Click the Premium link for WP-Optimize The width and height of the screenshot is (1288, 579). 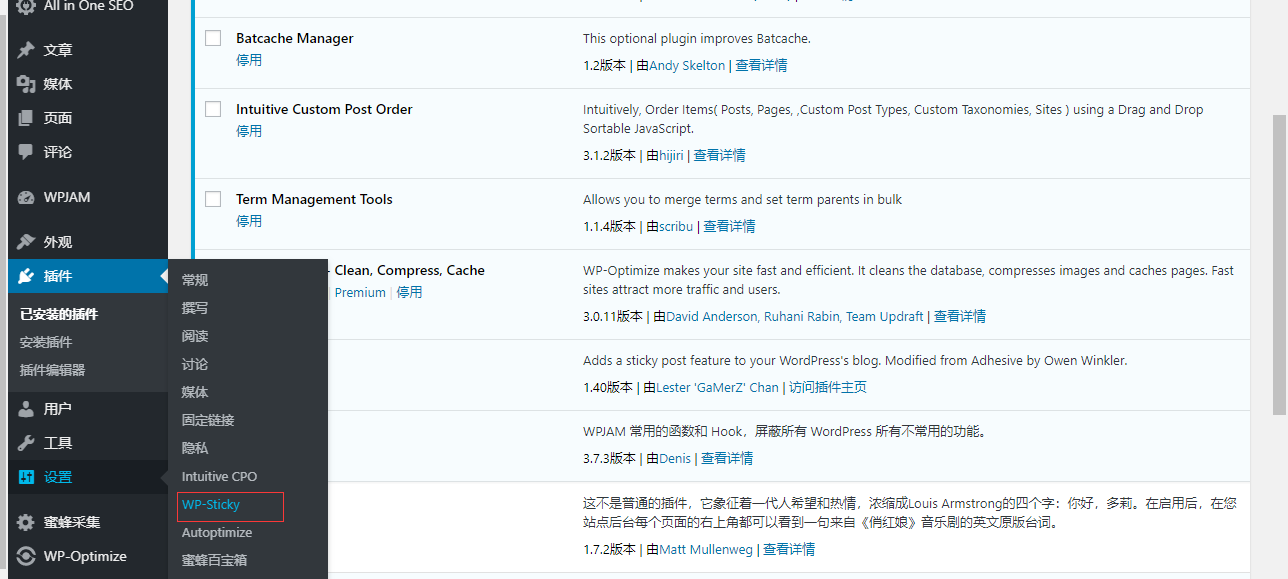360,292
